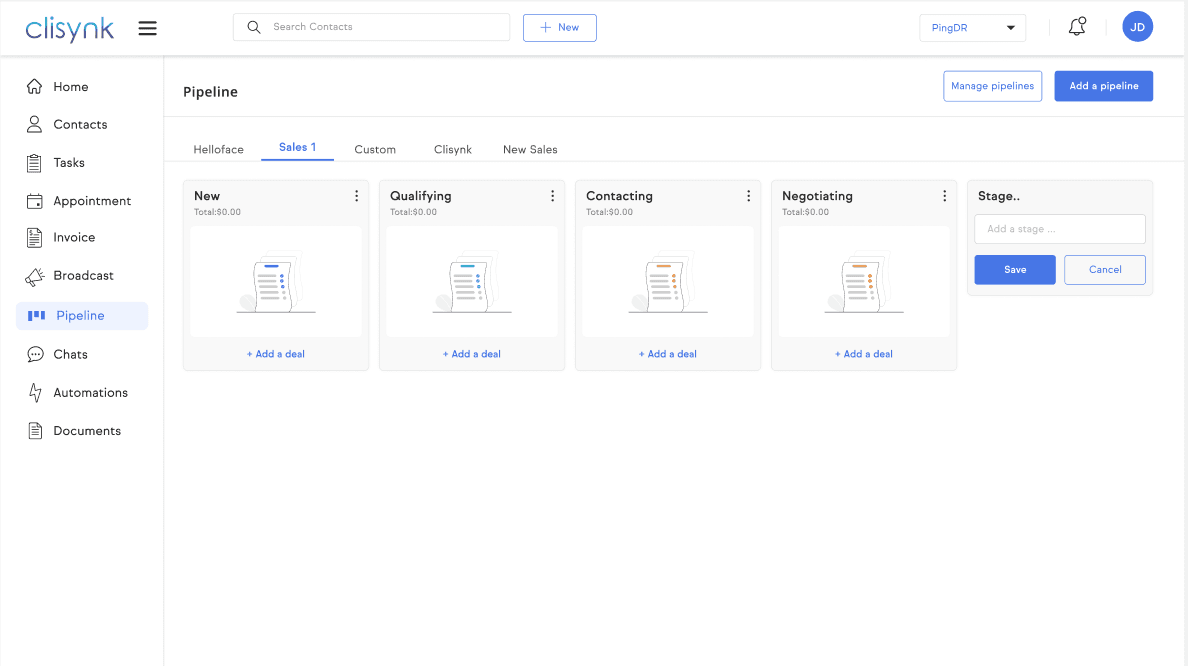Switch to the Helloface pipeline tab
Image resolution: width=1188 pixels, height=666 pixels.
218,149
